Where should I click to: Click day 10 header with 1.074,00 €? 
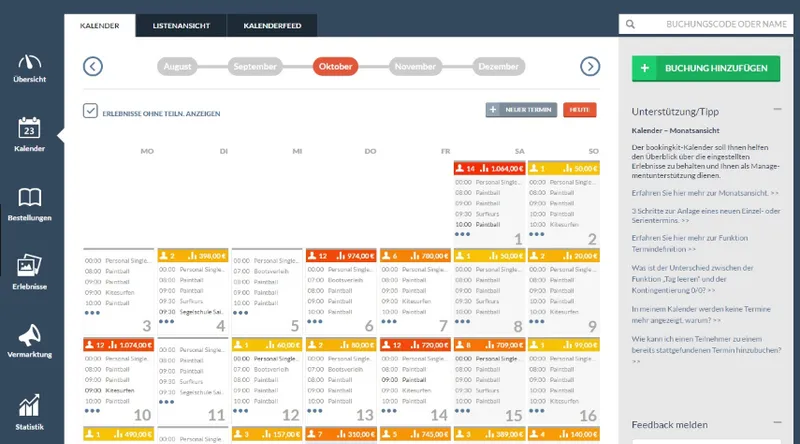[118, 344]
